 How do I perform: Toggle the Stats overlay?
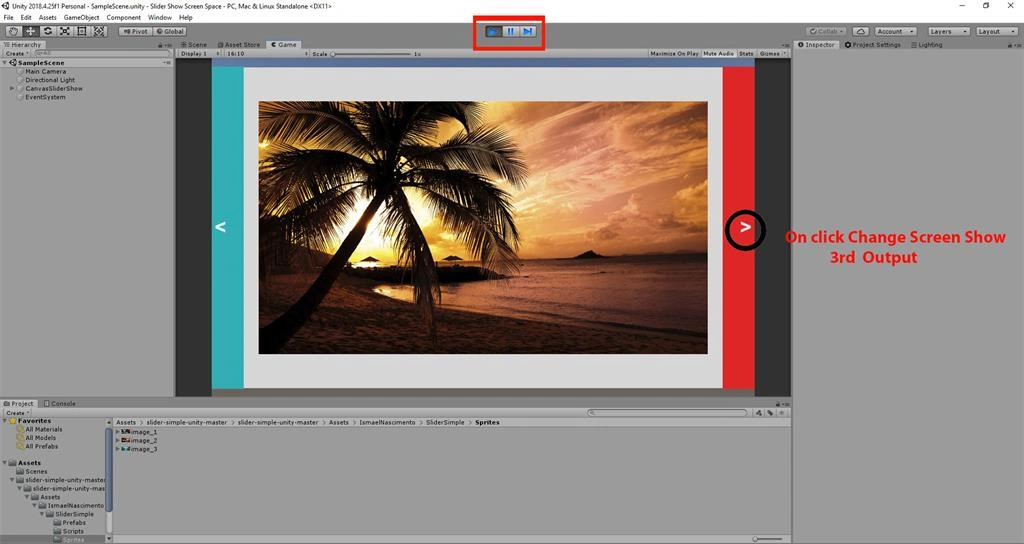746,54
